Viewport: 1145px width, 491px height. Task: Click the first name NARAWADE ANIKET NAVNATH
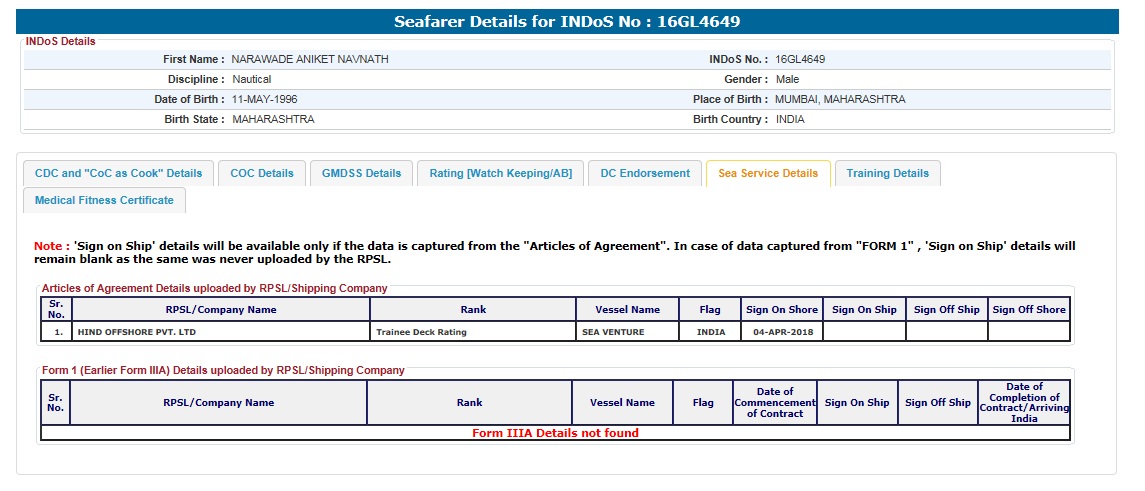310,60
